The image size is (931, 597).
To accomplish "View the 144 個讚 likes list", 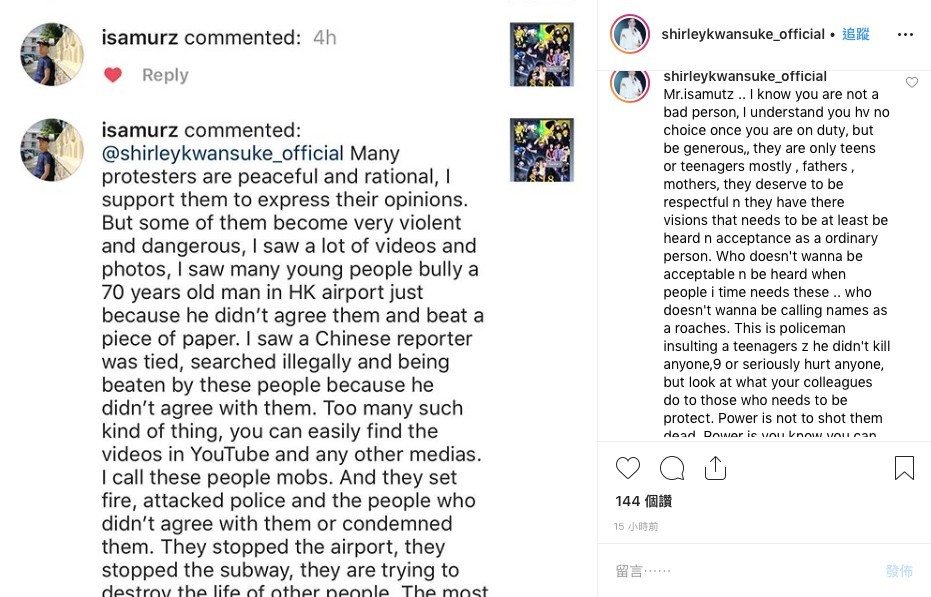I will coord(643,501).
